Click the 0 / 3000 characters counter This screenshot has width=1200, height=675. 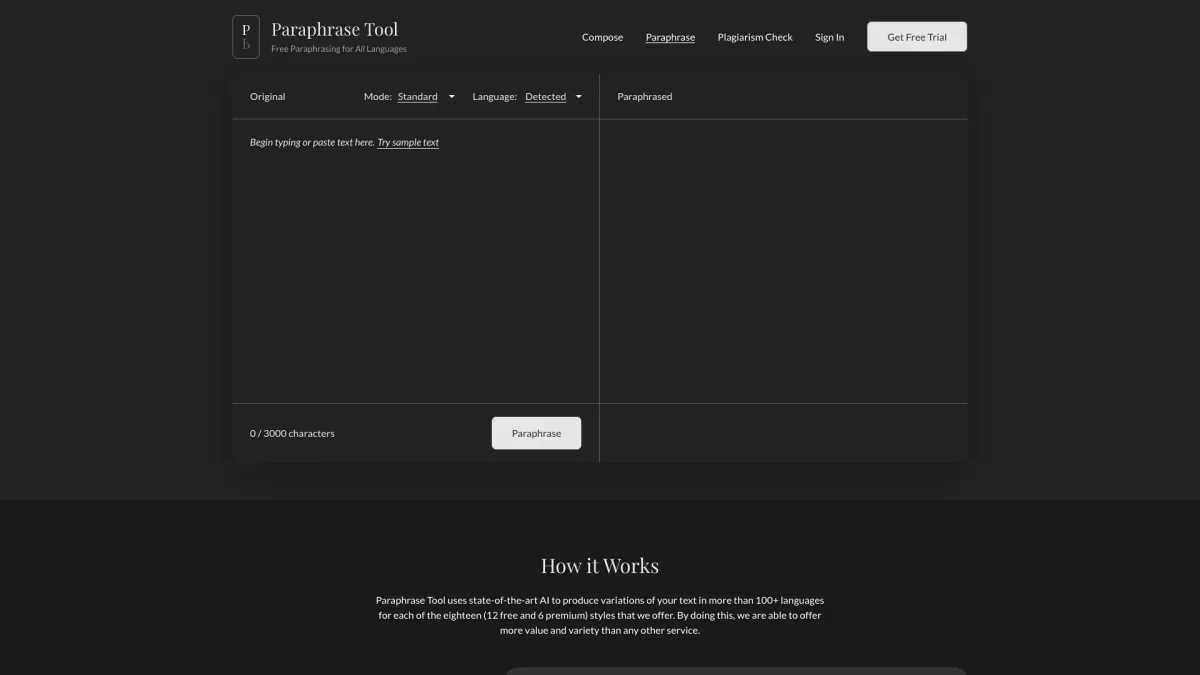(292, 434)
